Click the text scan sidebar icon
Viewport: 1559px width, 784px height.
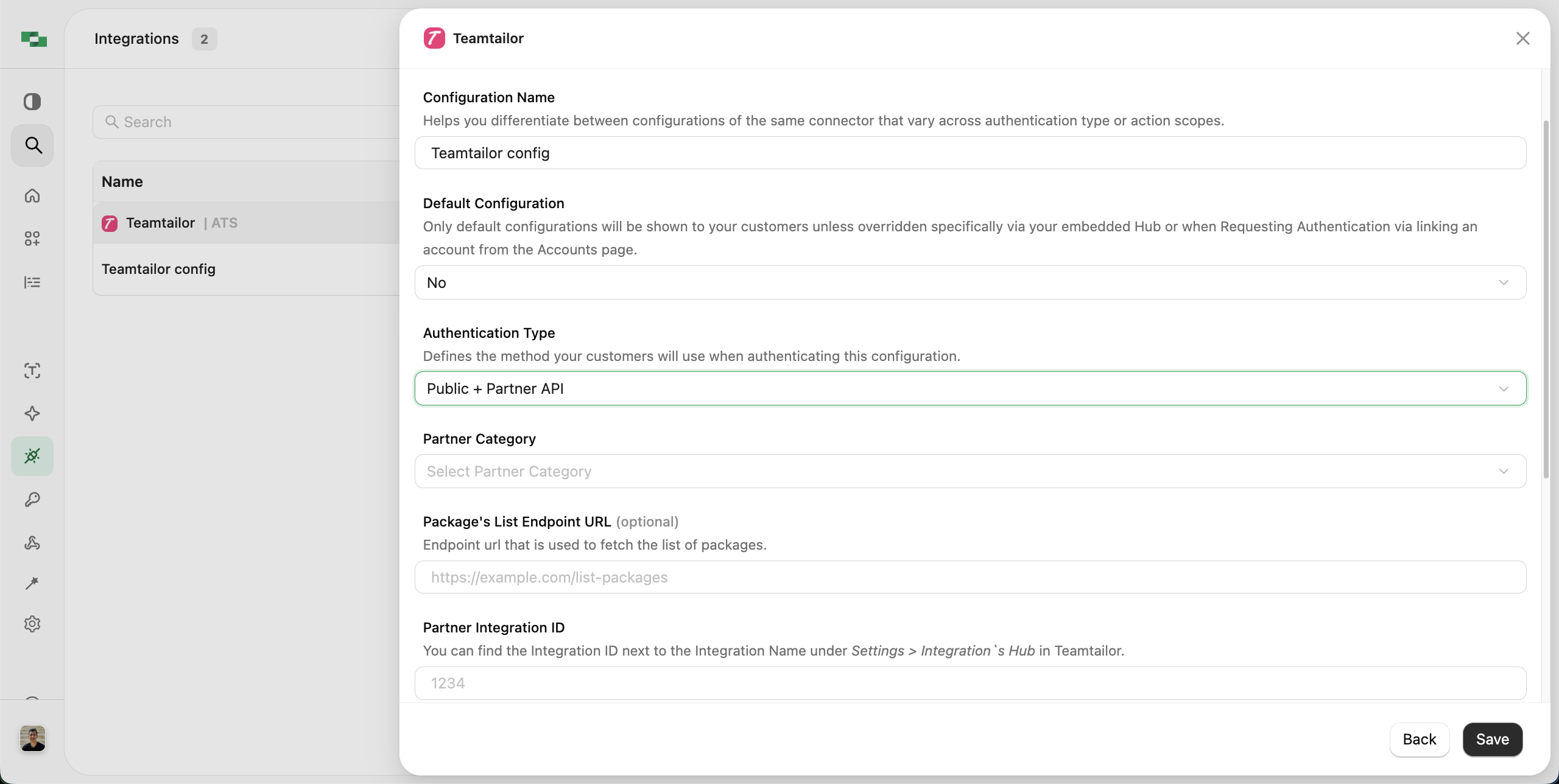(32, 371)
